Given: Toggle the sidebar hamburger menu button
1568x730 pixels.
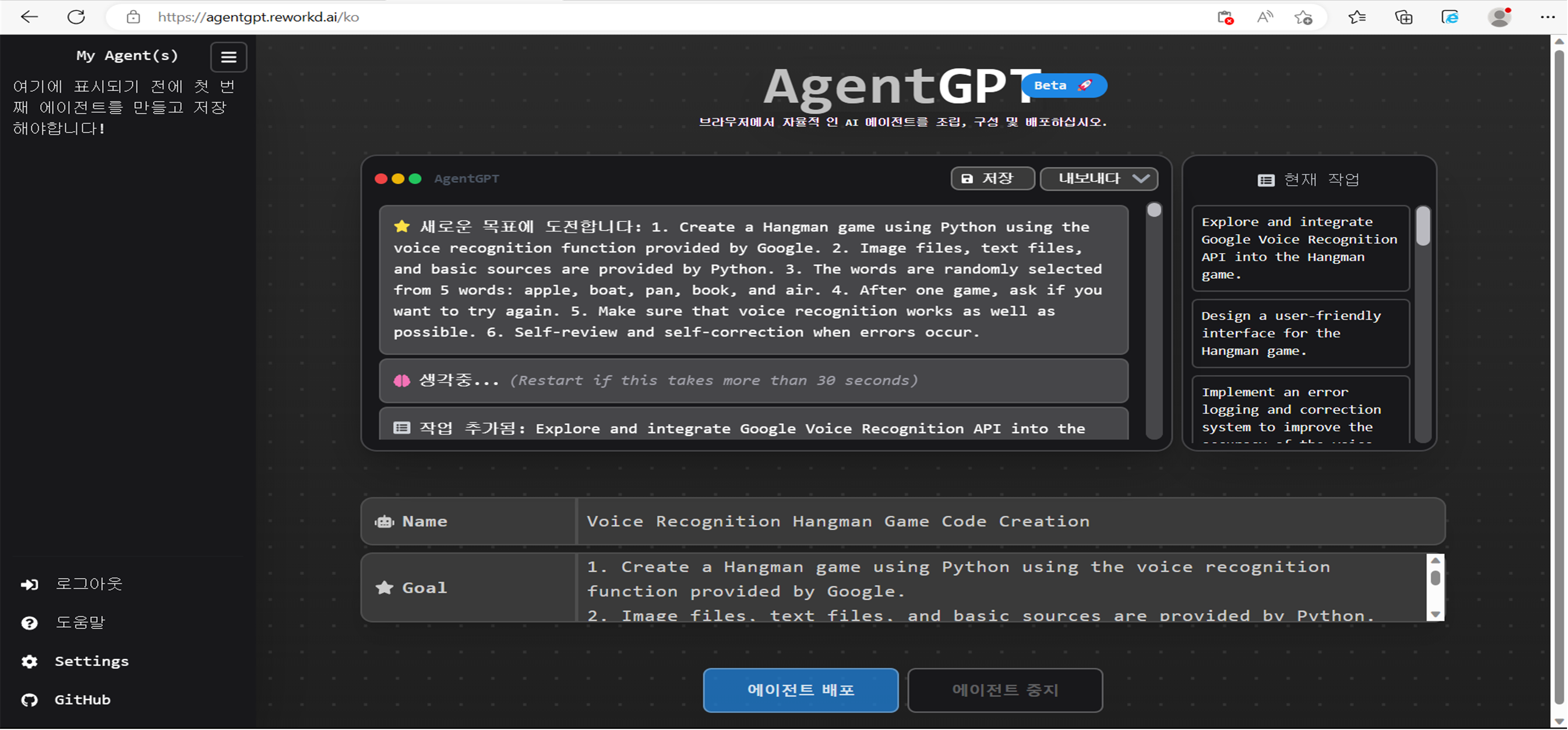Looking at the screenshot, I should 229,57.
